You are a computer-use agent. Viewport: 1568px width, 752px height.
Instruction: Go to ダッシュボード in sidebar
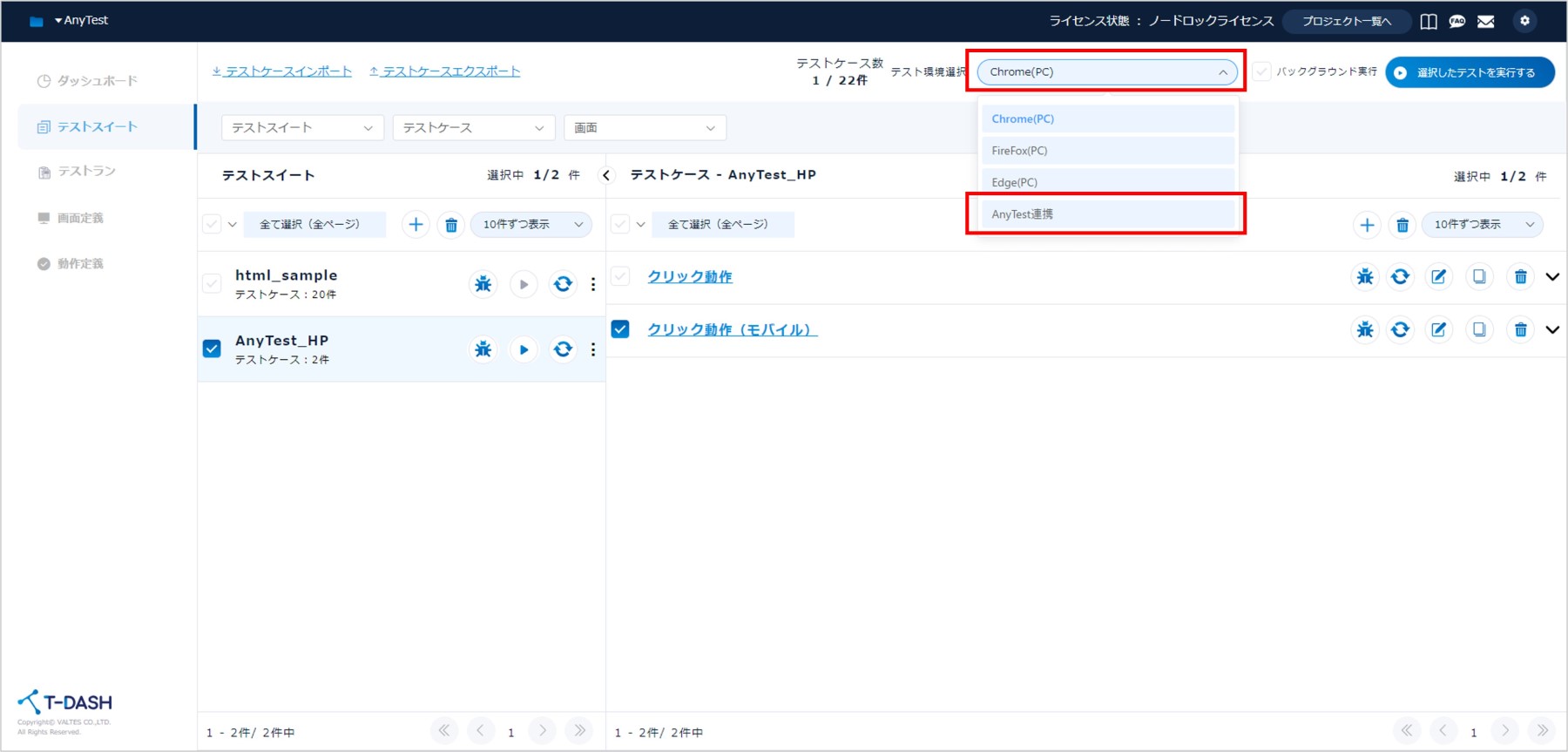[x=97, y=81]
